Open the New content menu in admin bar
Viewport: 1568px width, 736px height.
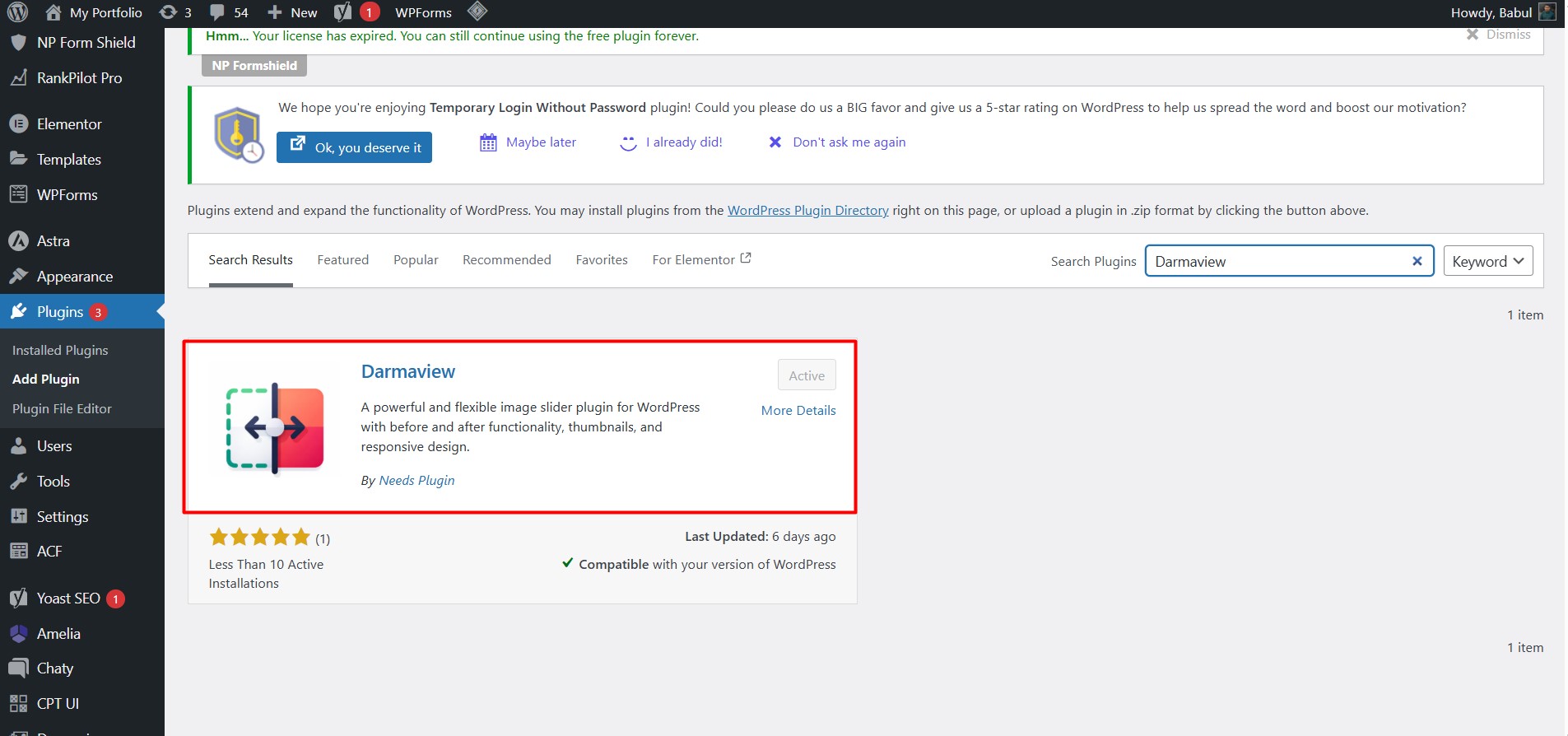click(293, 12)
